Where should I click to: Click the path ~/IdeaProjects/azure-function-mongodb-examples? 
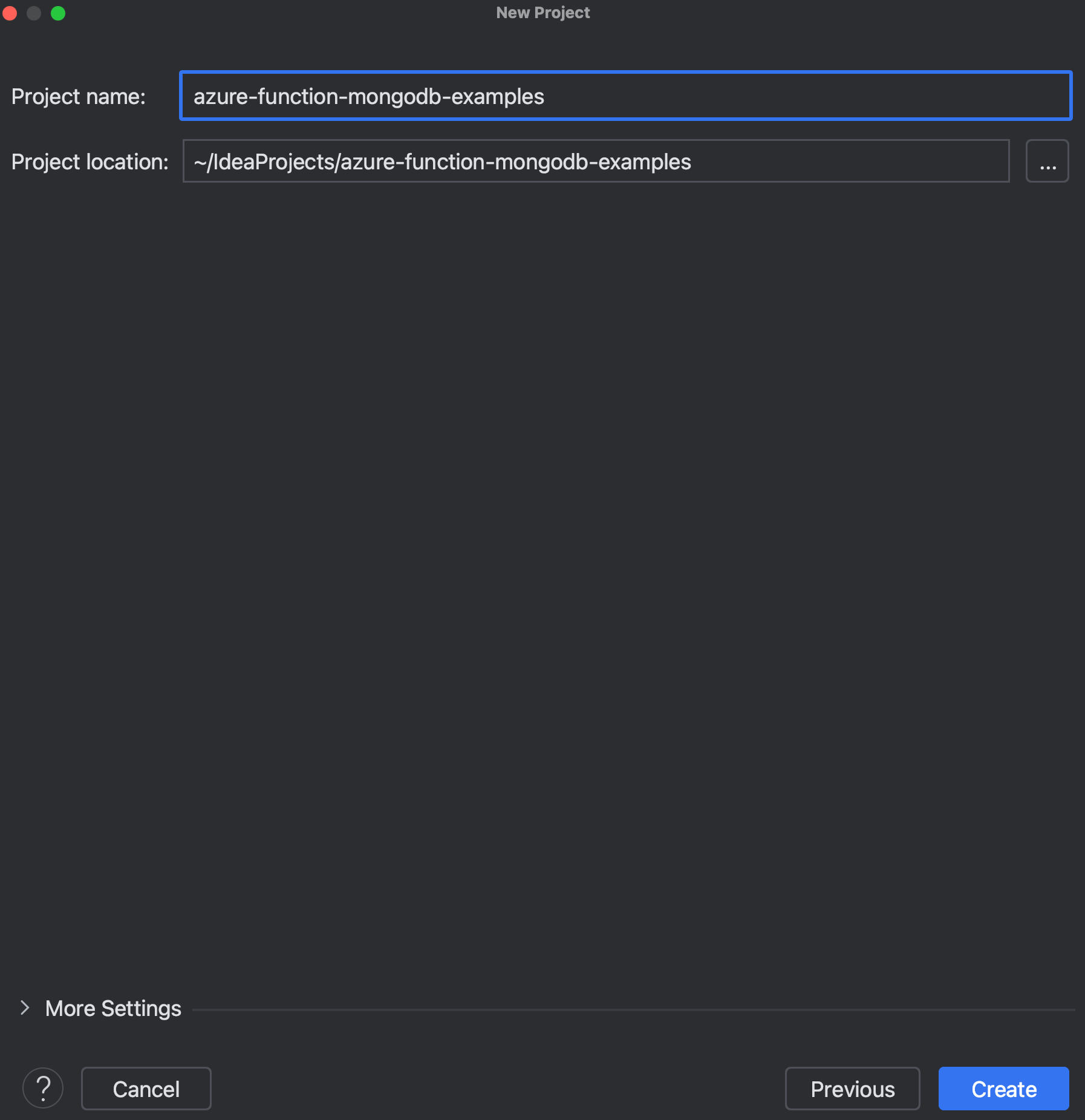(442, 161)
